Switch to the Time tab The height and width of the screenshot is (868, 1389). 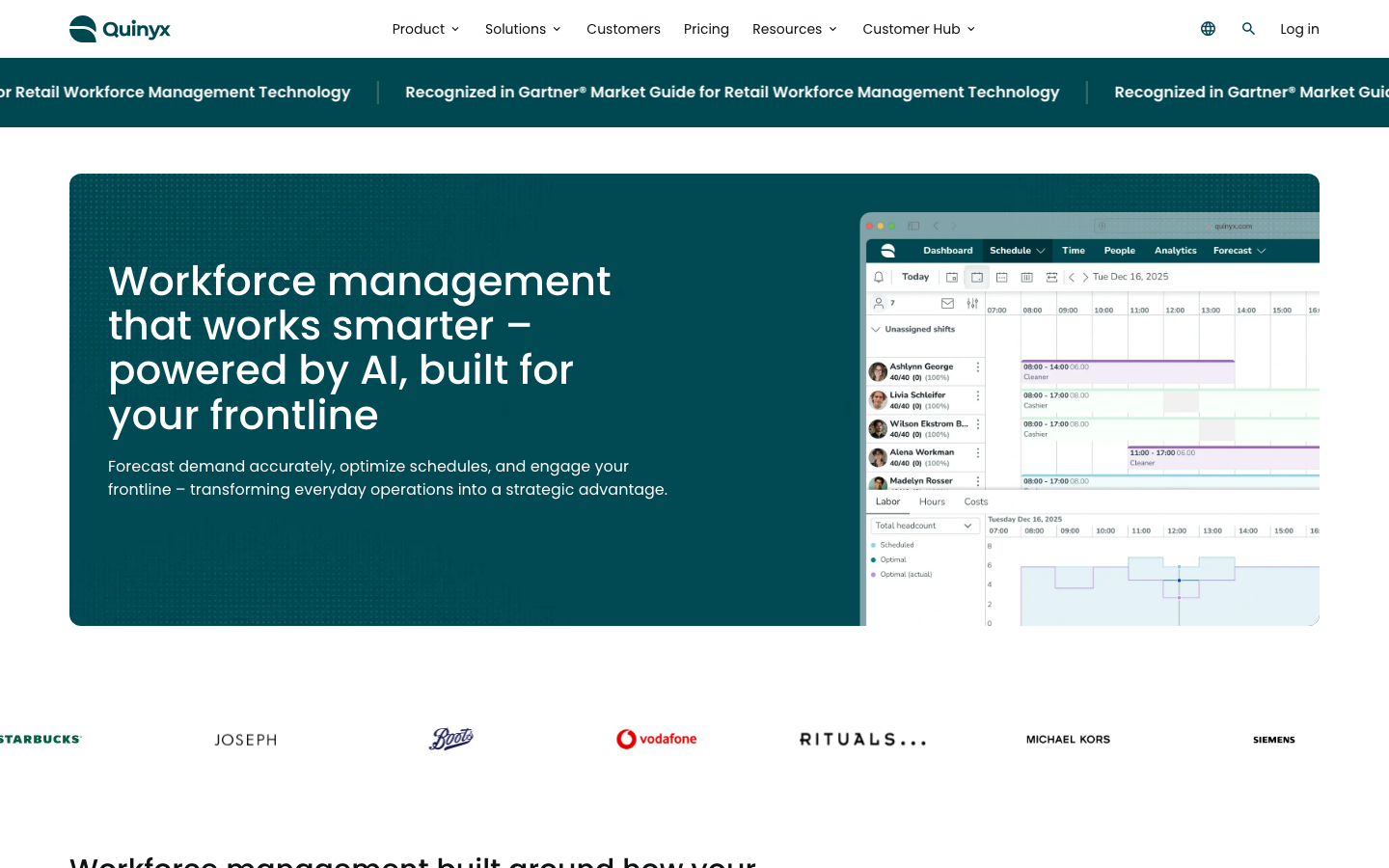click(1074, 251)
